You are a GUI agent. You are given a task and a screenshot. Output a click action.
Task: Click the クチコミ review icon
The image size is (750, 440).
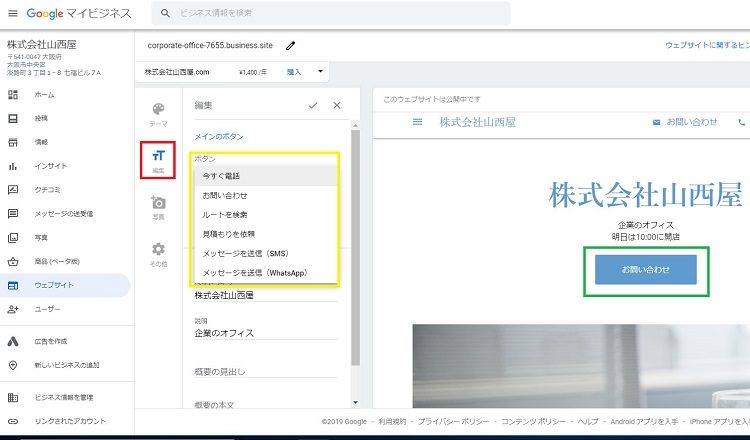pos(13,190)
